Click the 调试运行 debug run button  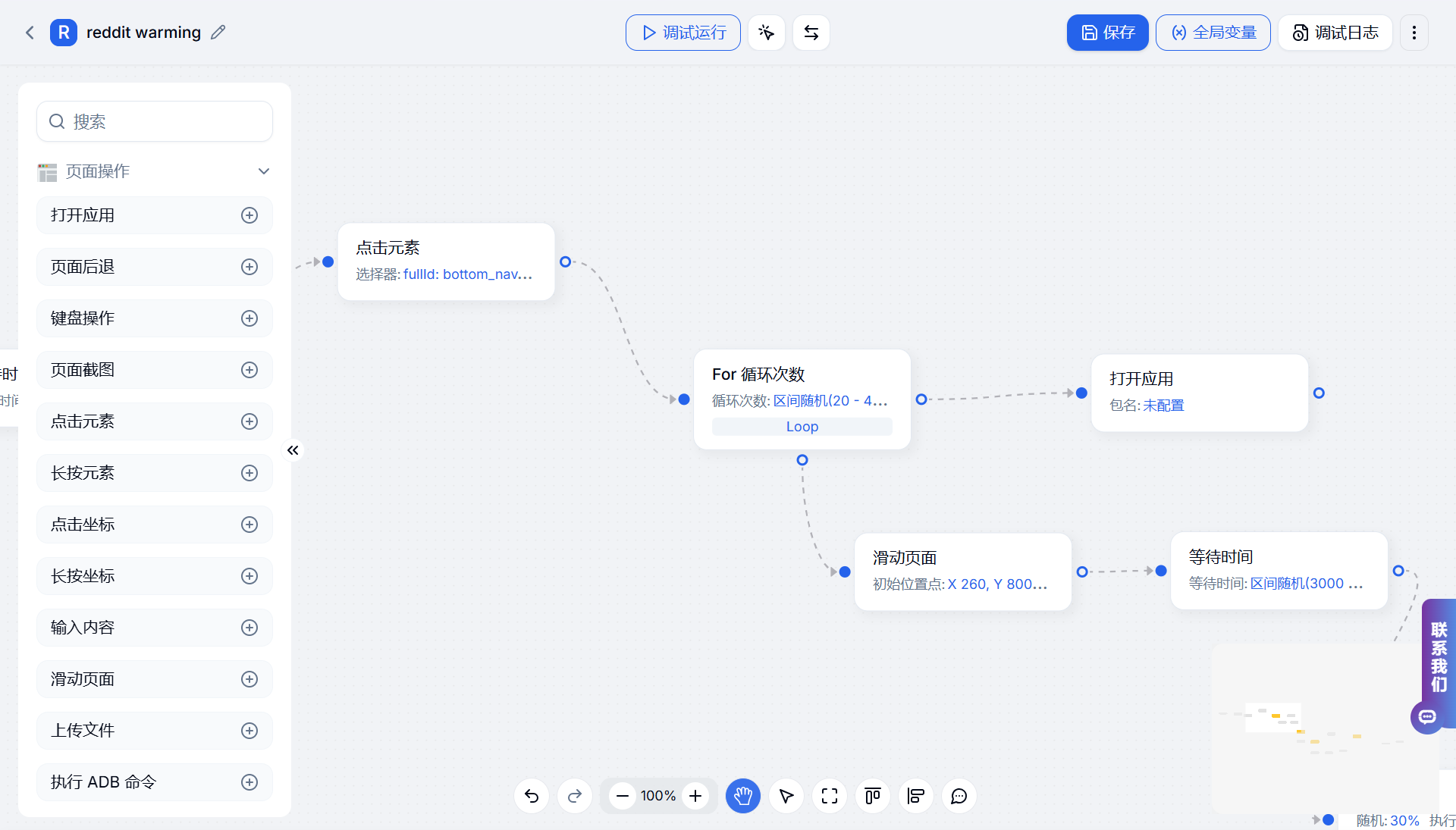(683, 33)
